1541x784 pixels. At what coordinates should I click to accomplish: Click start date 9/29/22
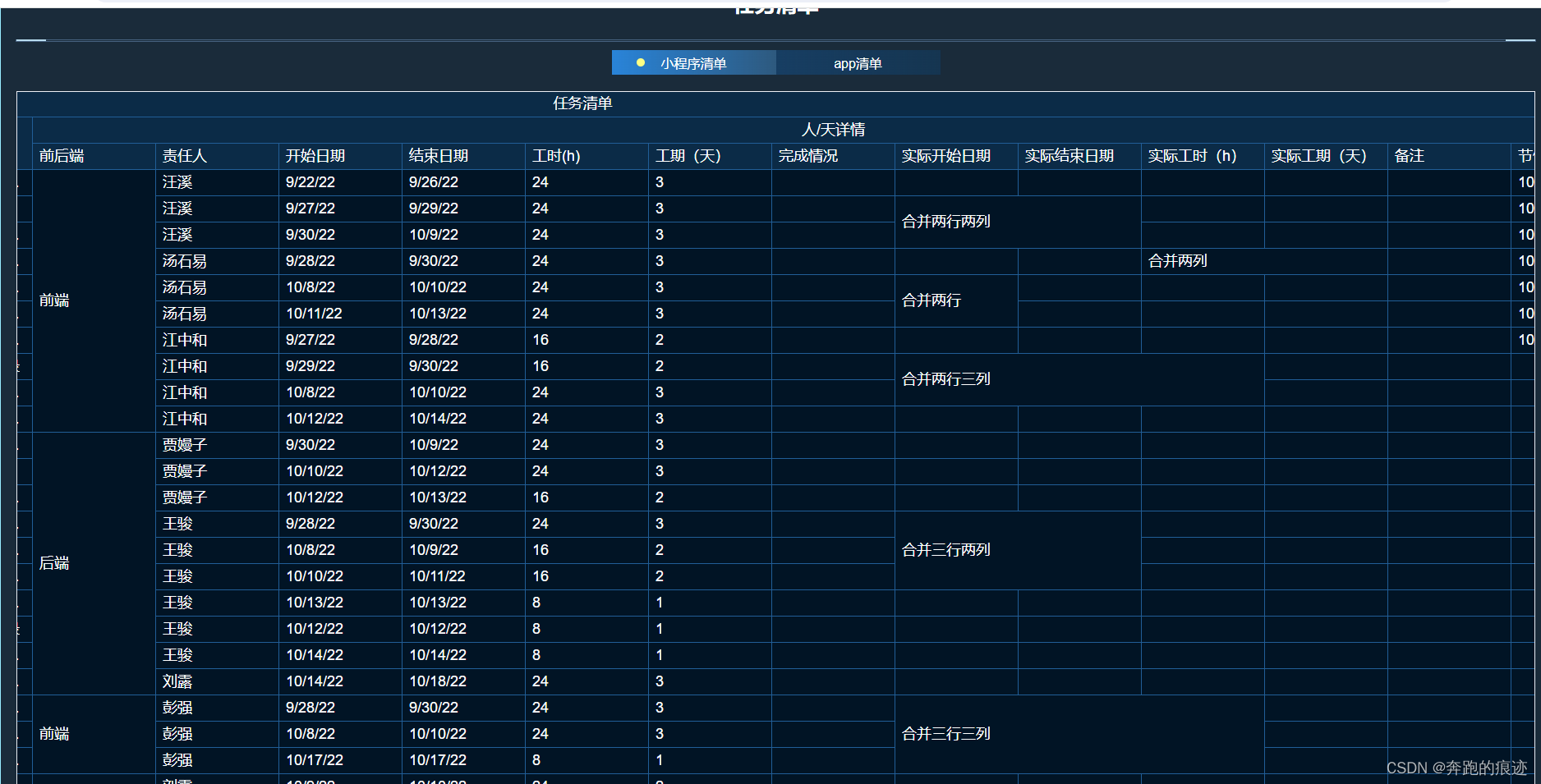click(x=310, y=366)
